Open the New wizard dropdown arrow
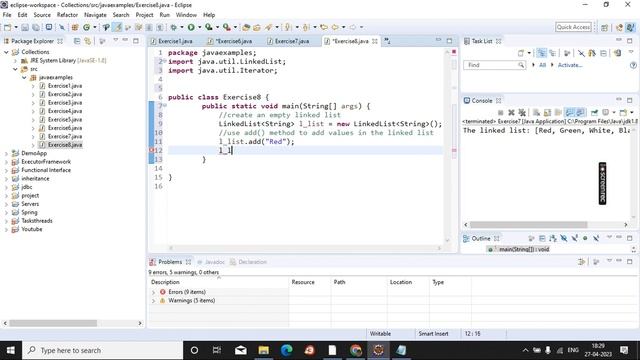Image resolution: width=640 pixels, height=360 pixels. pos(16,27)
